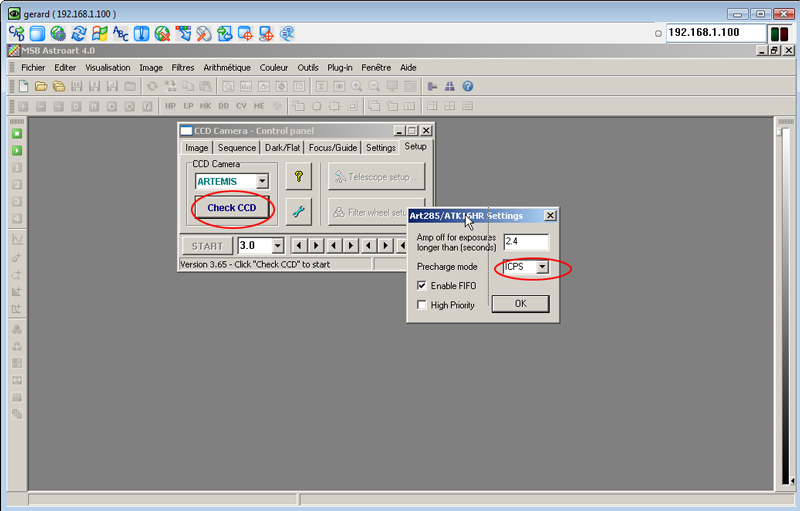Toggle the Enable FIFO checkbox
Viewport: 800px width, 511px height.
pos(421,286)
